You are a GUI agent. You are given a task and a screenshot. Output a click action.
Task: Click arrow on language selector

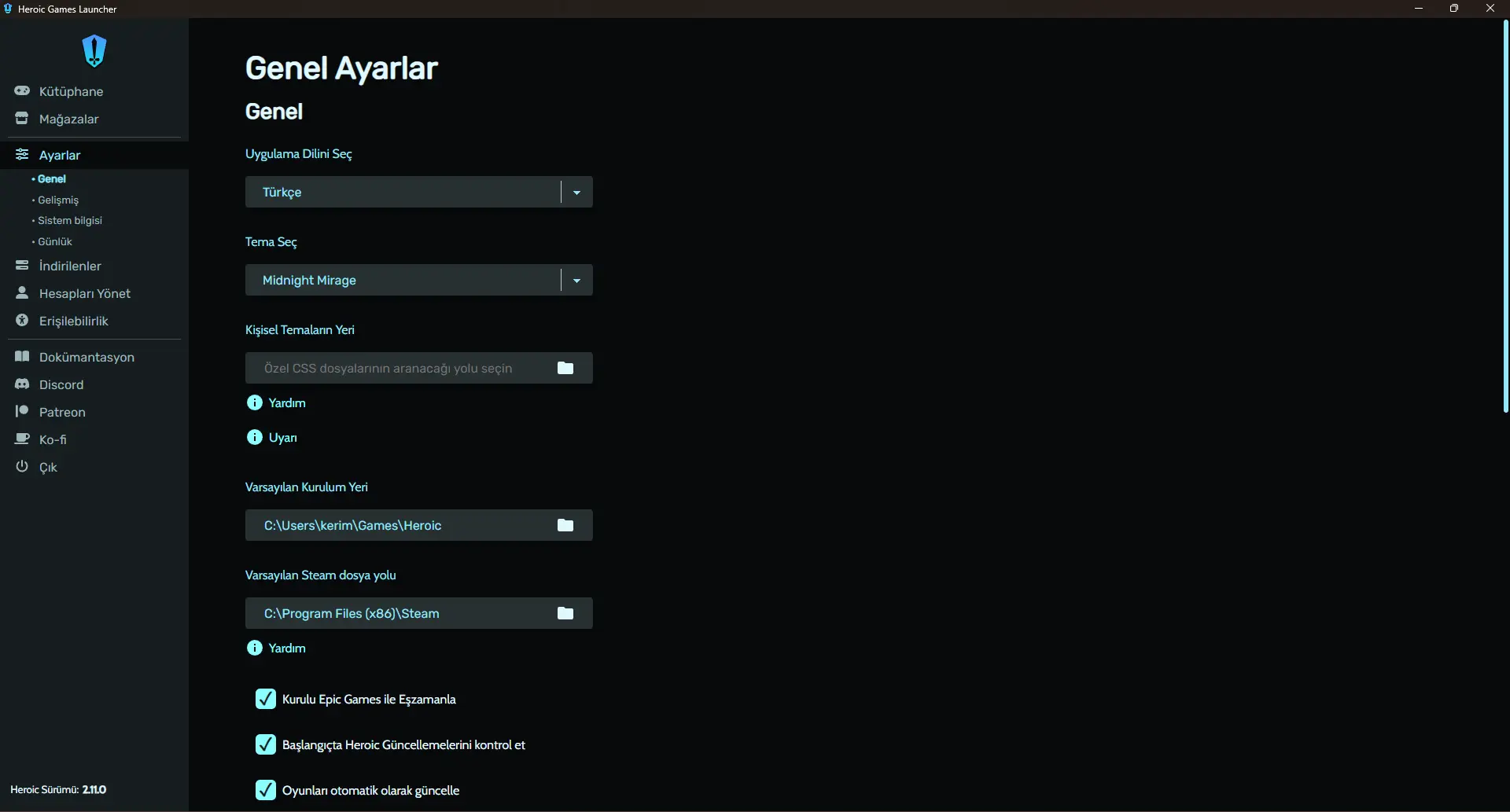pyautogui.click(x=576, y=192)
